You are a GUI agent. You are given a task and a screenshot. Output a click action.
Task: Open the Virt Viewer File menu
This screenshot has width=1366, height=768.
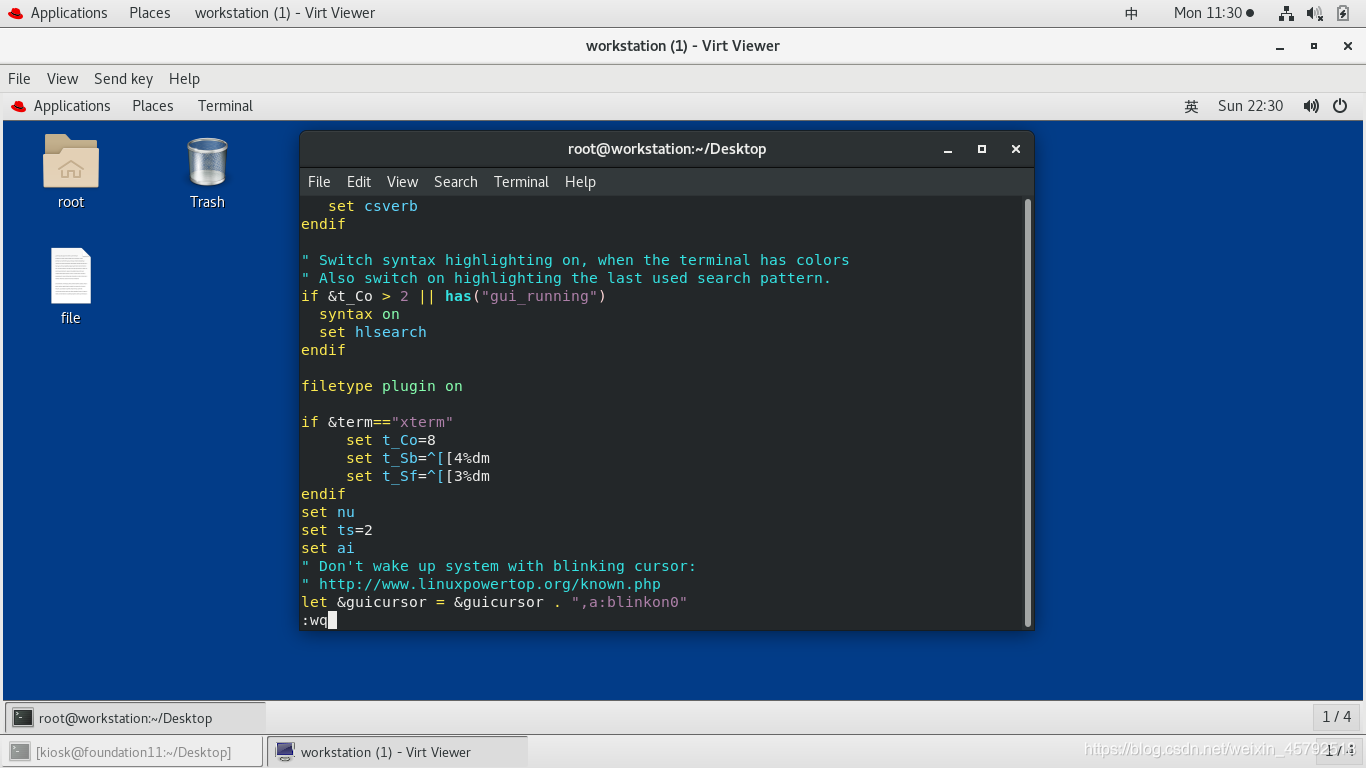pyautogui.click(x=19, y=79)
